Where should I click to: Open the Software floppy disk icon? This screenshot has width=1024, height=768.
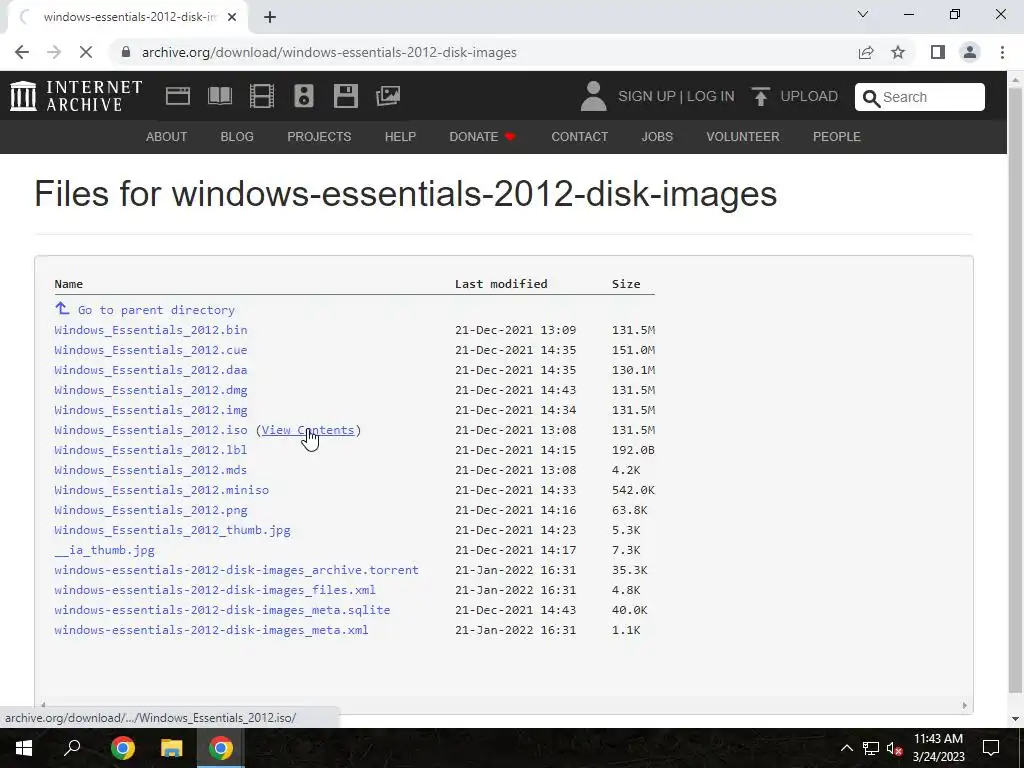pyautogui.click(x=345, y=96)
